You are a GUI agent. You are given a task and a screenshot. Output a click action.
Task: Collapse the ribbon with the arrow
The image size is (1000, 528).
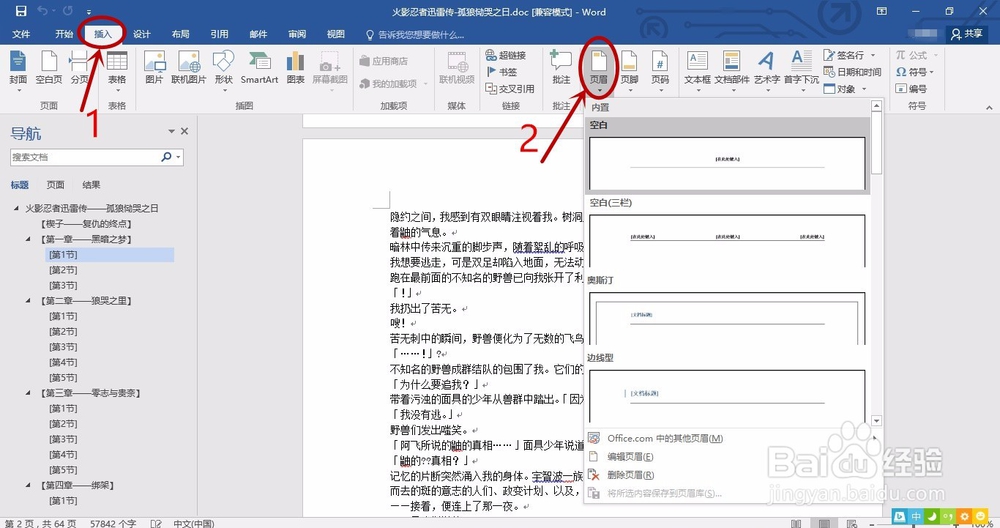coord(989,108)
